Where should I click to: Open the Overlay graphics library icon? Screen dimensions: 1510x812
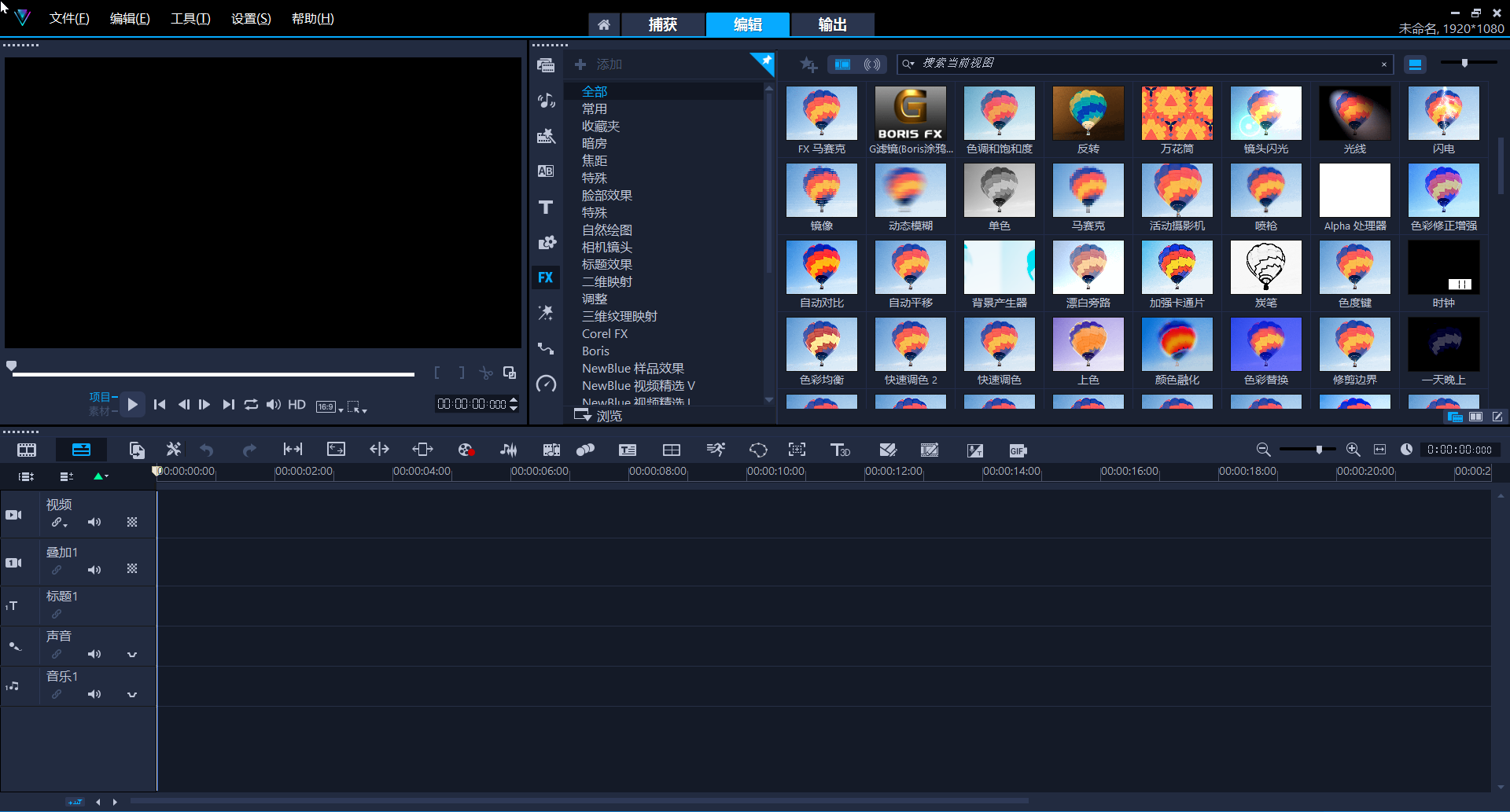tap(546, 242)
